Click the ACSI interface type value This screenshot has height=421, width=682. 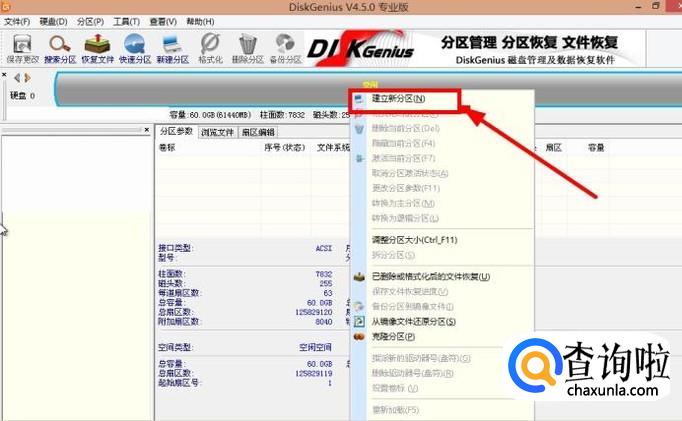tap(324, 248)
